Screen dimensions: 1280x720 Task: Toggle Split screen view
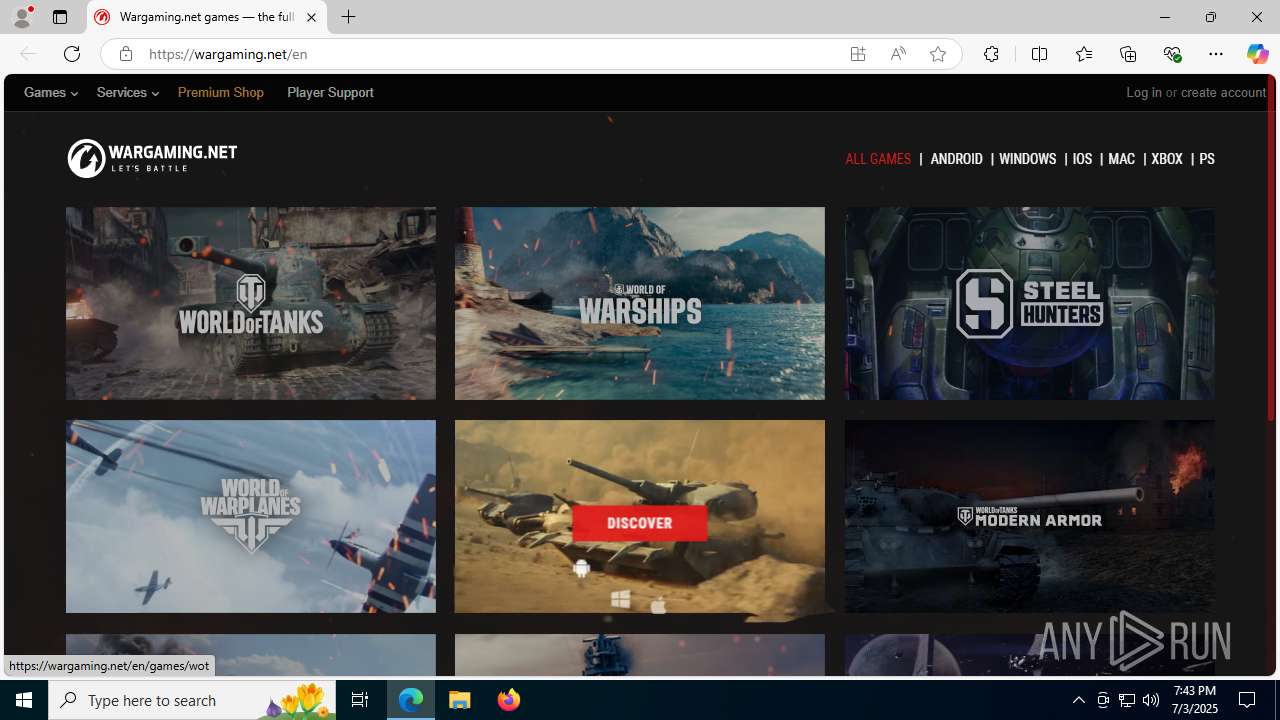pyautogui.click(x=1039, y=54)
